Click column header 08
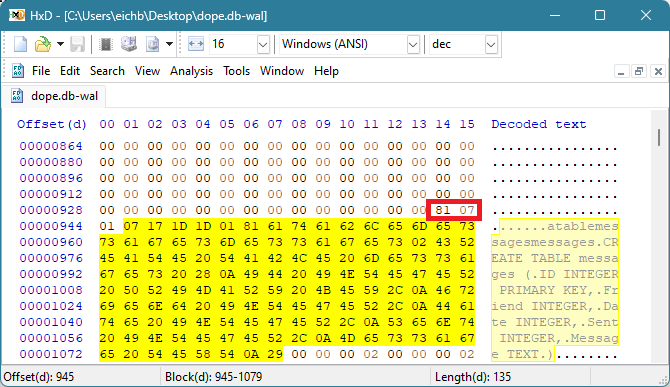The image size is (670, 387). [299, 124]
